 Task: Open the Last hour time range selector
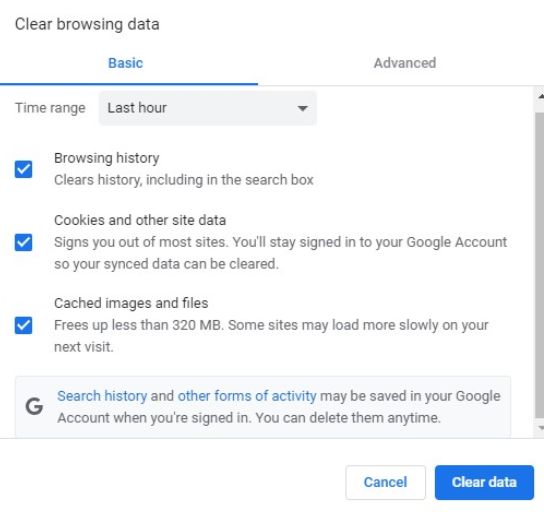(207, 108)
